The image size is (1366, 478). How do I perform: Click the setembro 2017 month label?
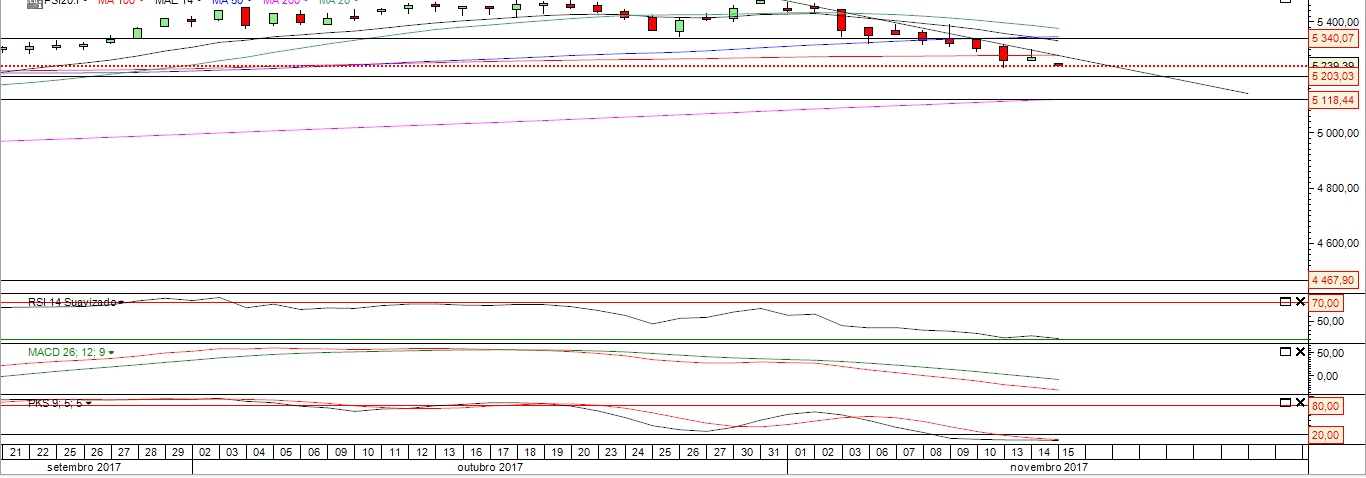click(x=86, y=467)
